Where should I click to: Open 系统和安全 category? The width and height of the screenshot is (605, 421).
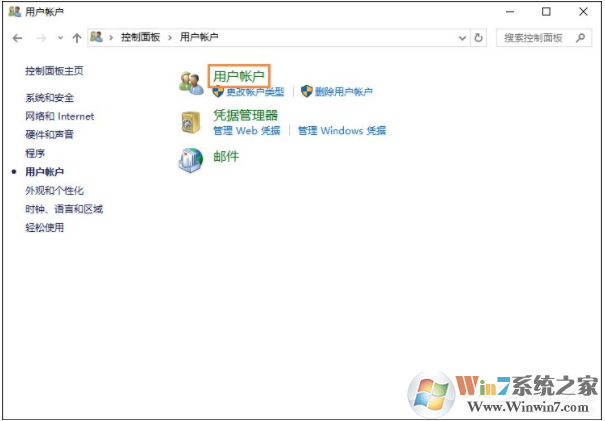(49, 98)
